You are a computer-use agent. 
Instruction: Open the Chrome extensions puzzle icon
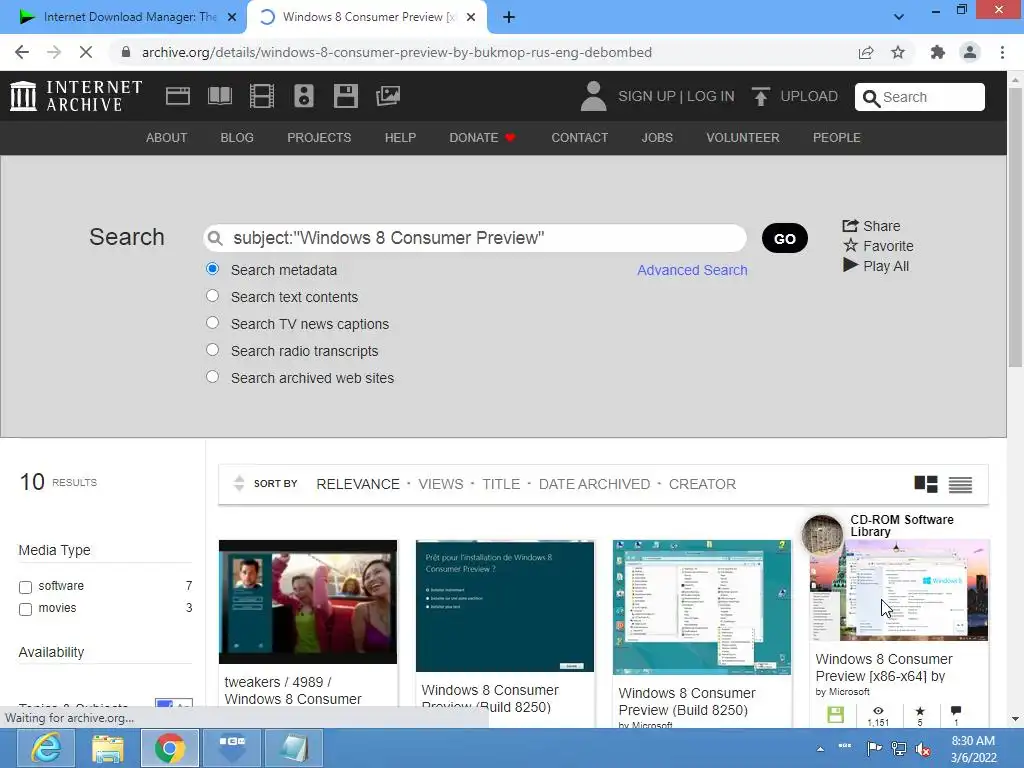(x=938, y=52)
